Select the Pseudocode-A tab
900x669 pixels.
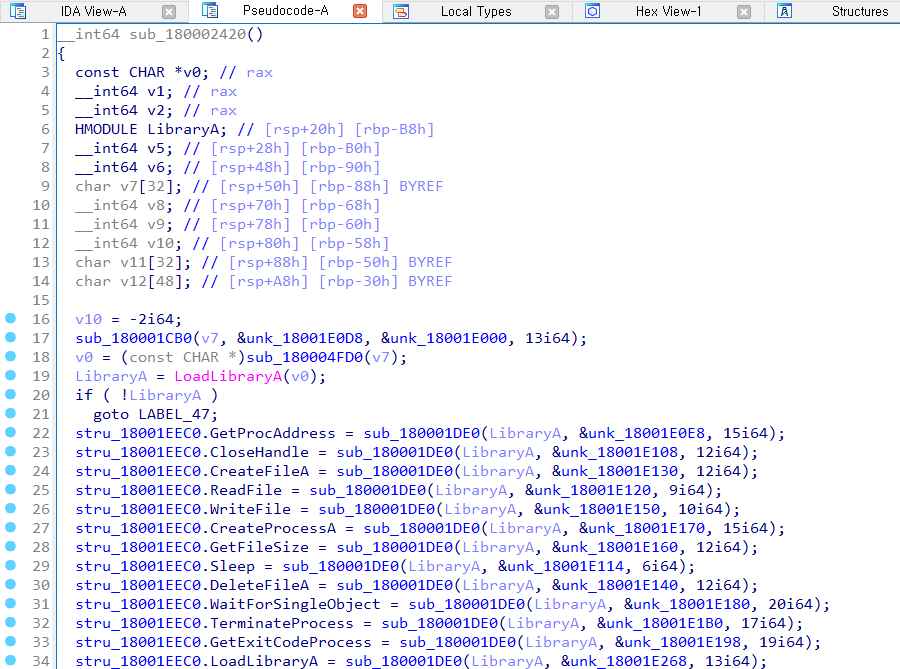coord(285,11)
